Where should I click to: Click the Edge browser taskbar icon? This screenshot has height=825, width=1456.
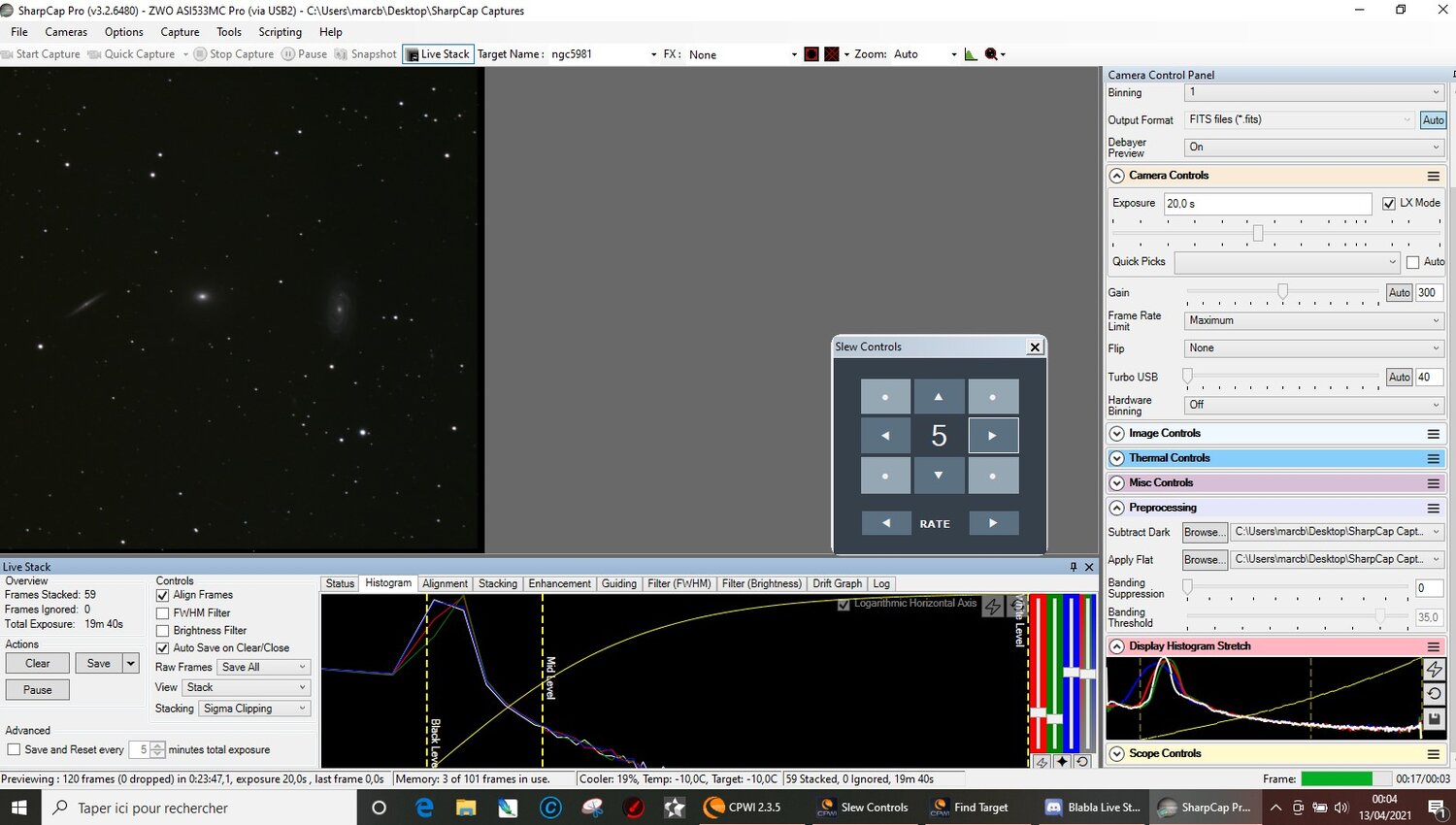[x=424, y=807]
